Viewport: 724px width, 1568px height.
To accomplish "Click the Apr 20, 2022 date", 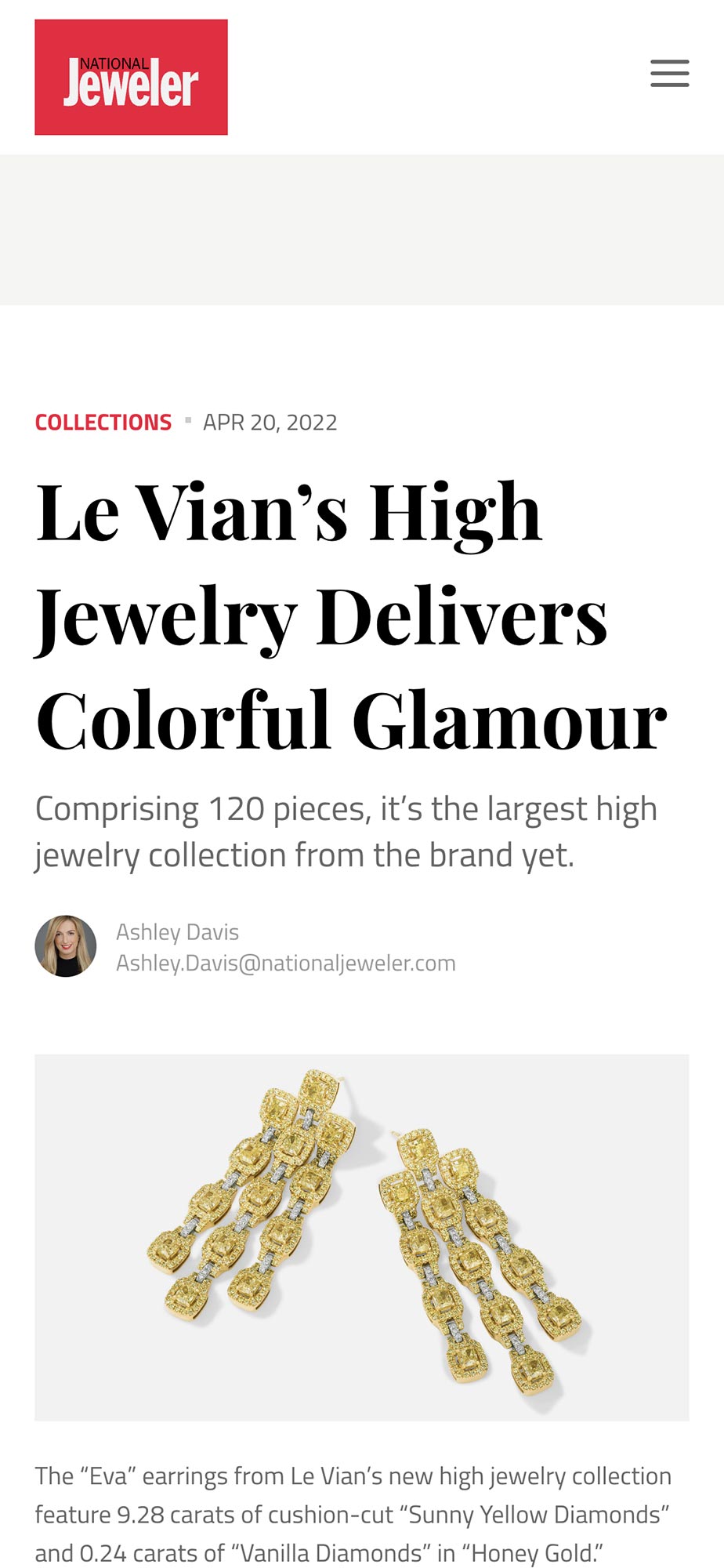I will coord(270,423).
